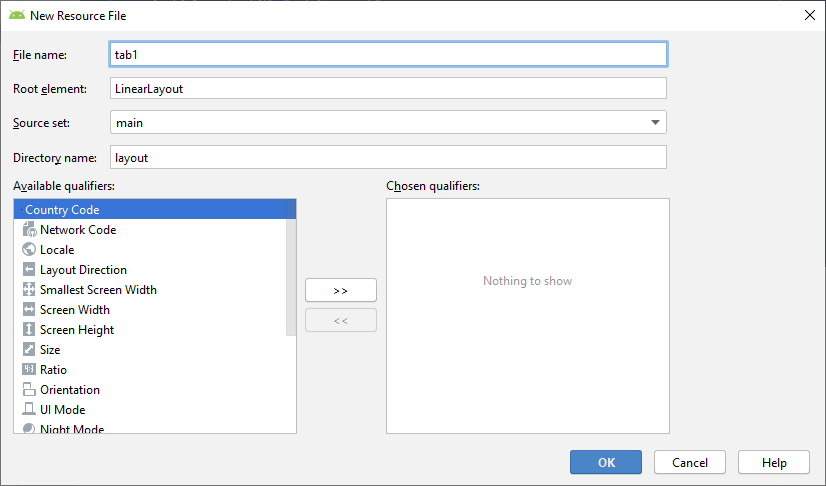This screenshot has width=826, height=486.
Task: Click the Locale globe icon
Action: pyautogui.click(x=29, y=250)
